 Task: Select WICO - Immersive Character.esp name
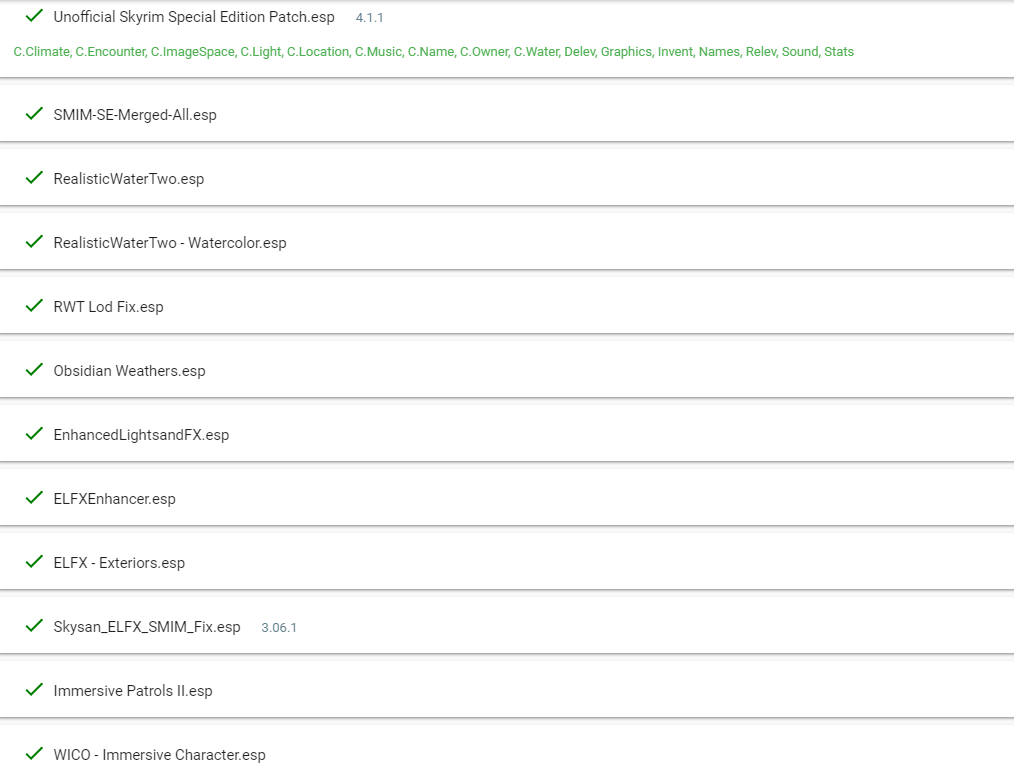(x=159, y=755)
